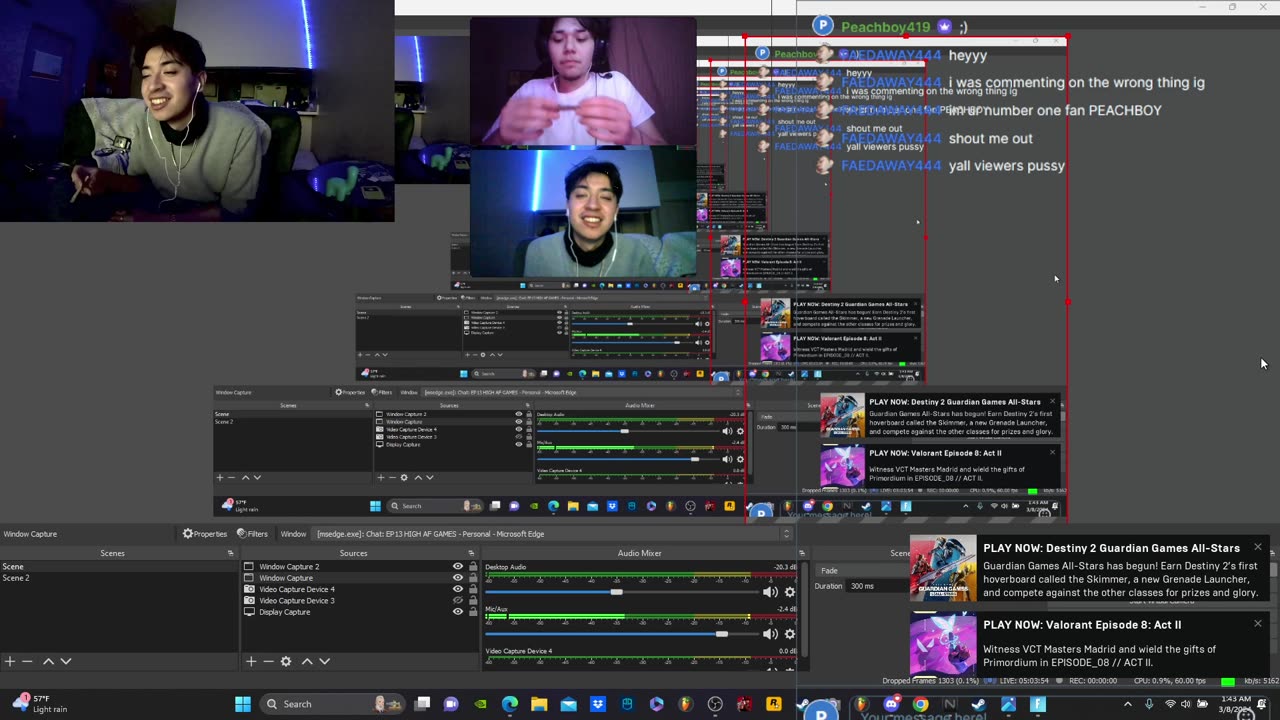Remove selected source with minus icon

(x=268, y=661)
